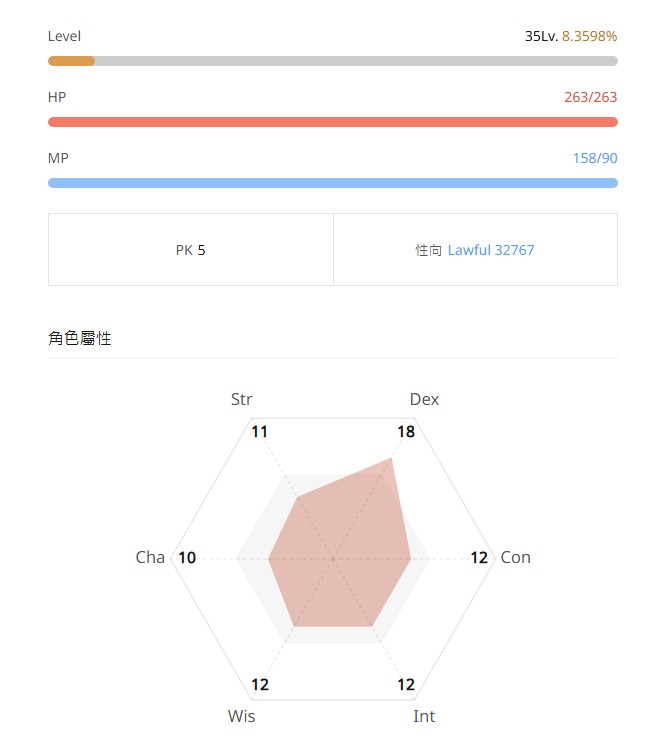Viewport: 651px width, 752px height.
Task: Click the center of the attribute radar chart
Action: [x=333, y=557]
